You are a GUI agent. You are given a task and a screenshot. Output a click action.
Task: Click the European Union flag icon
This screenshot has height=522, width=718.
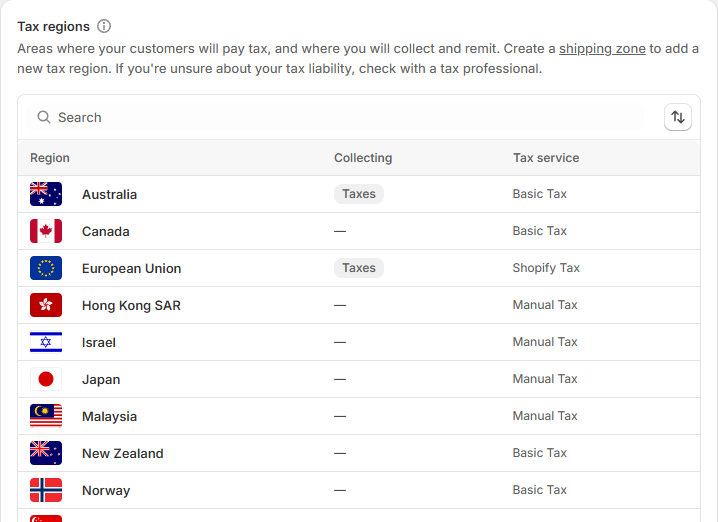pos(46,268)
